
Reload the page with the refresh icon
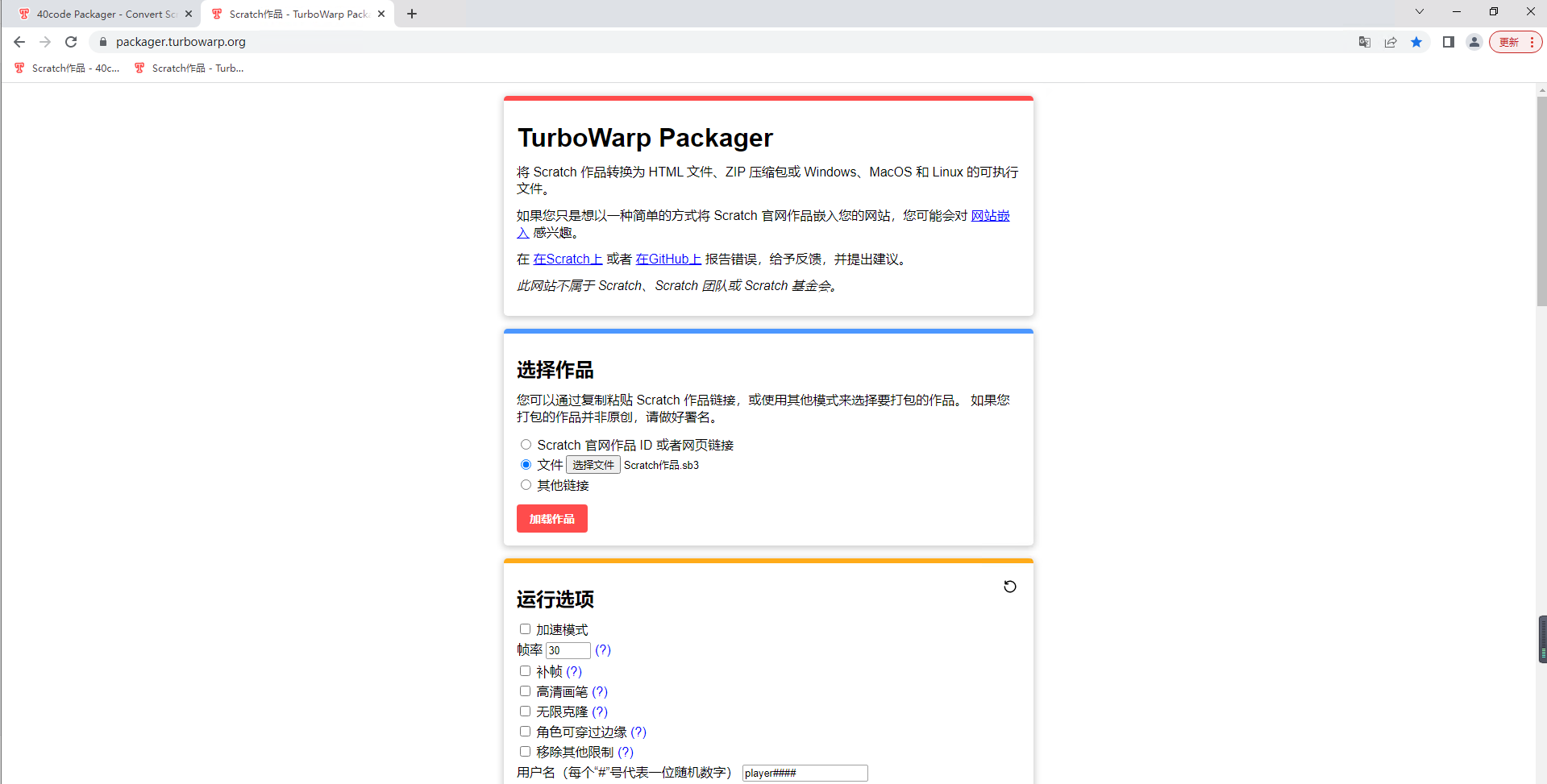(x=71, y=42)
